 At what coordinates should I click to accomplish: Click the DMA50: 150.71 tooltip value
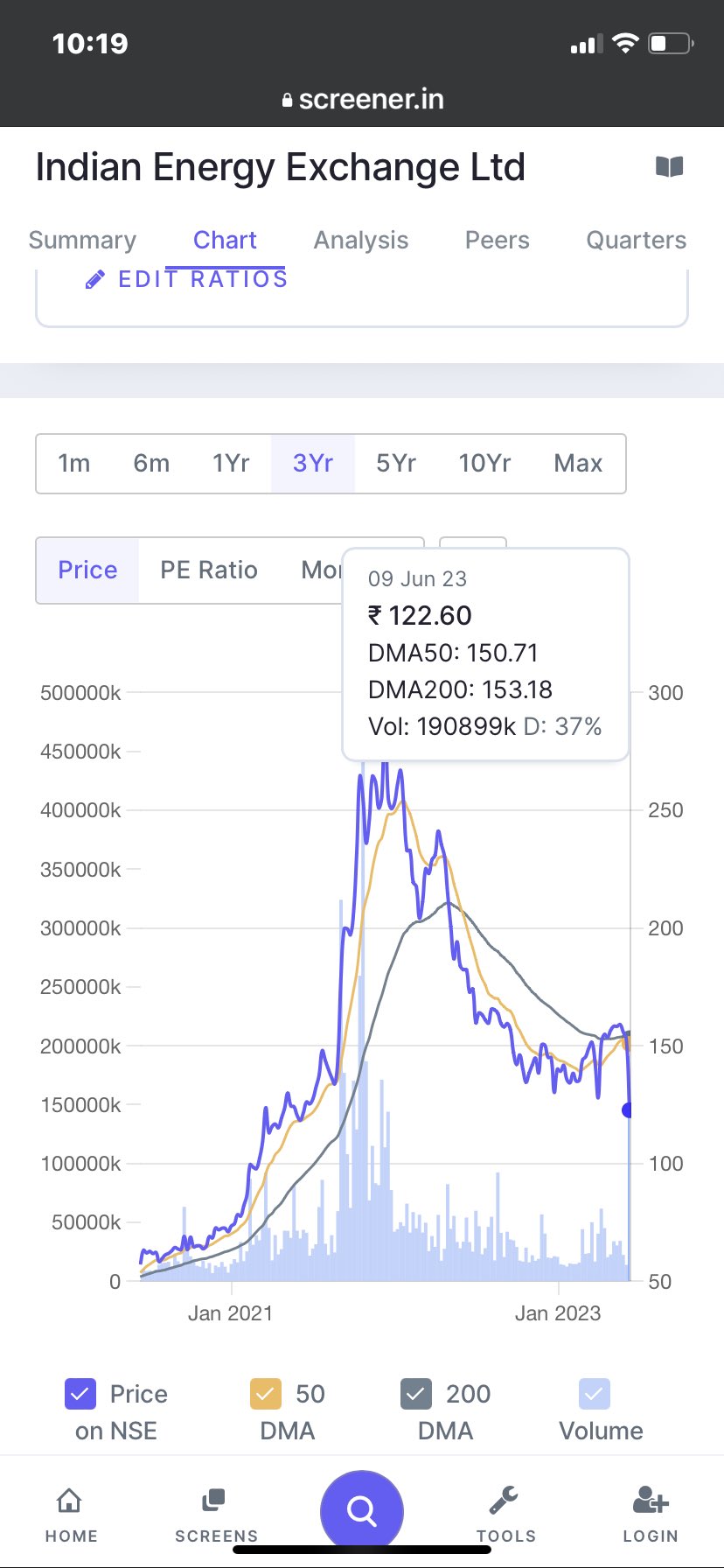453,653
